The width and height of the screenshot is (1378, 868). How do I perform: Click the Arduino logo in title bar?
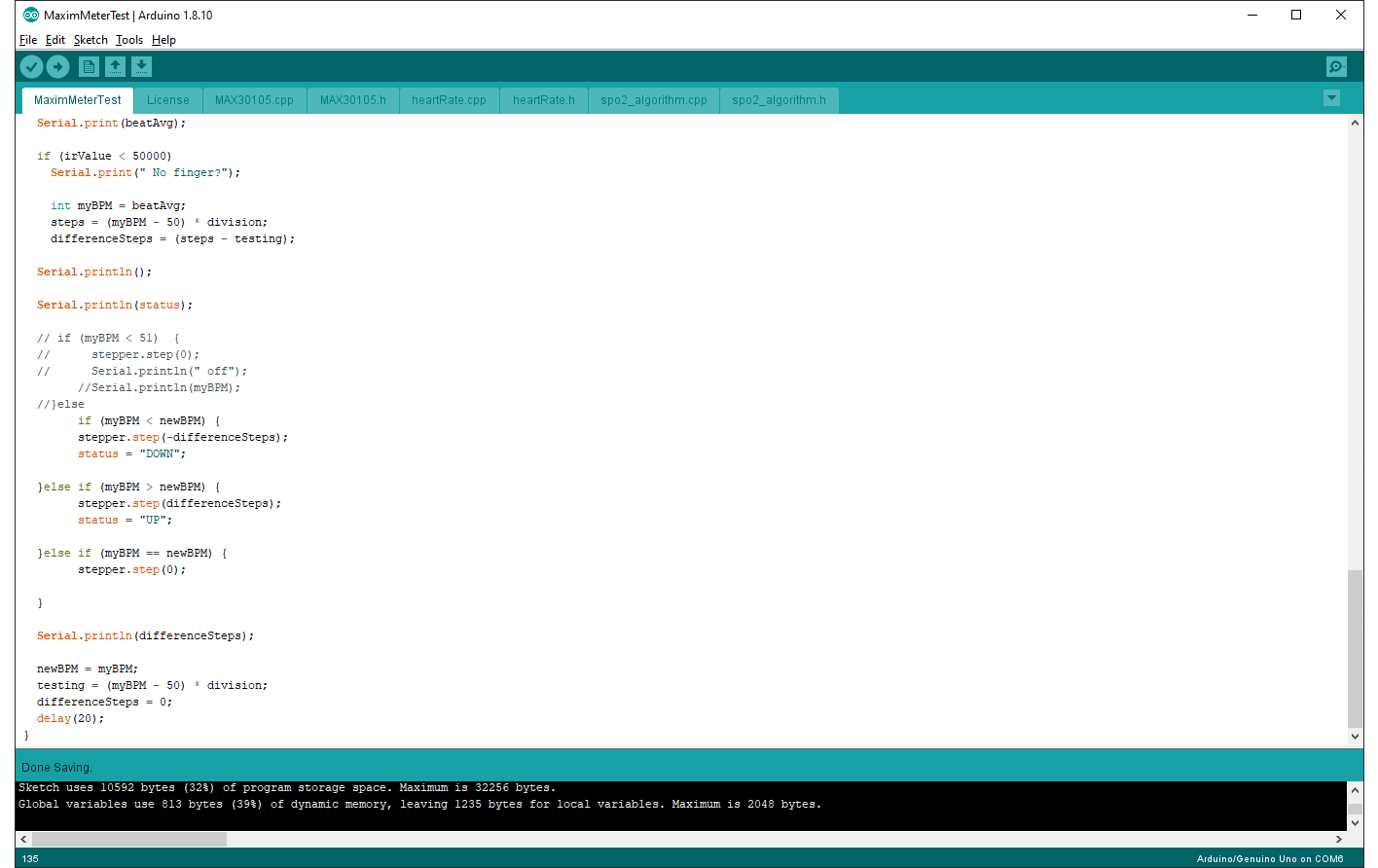click(31, 15)
